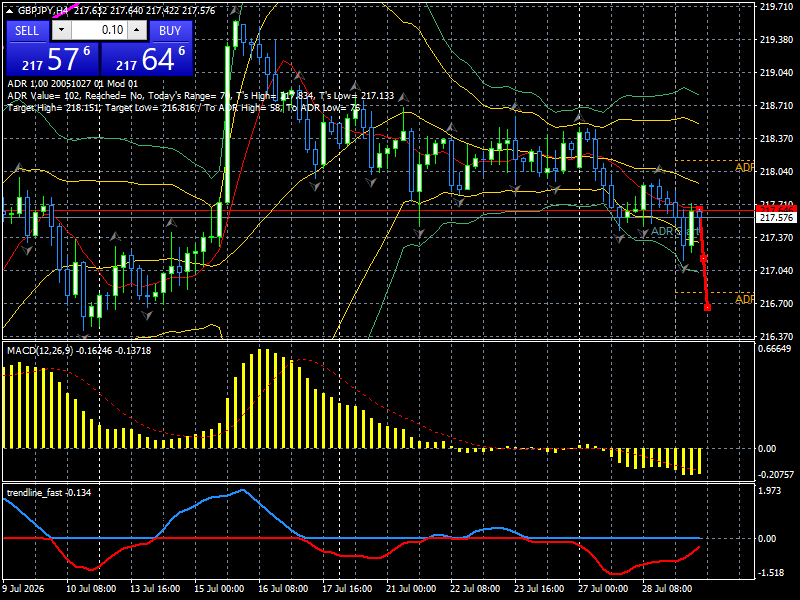Buy at the 217.64 ask price tile

[147, 59]
